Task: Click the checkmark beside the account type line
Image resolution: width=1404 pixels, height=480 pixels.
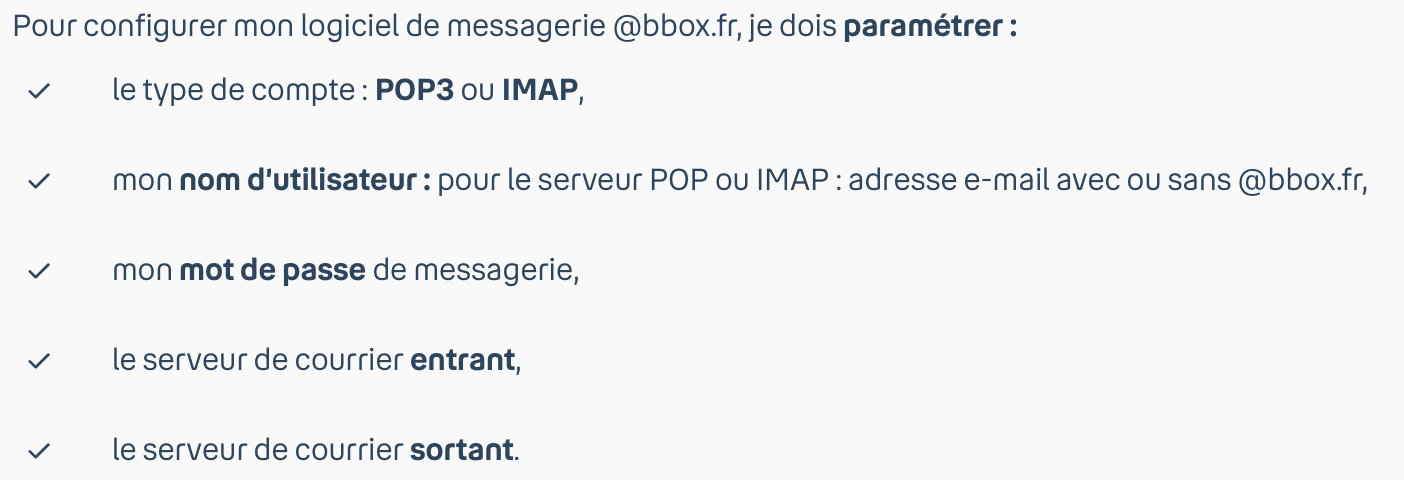Action: click(x=39, y=92)
